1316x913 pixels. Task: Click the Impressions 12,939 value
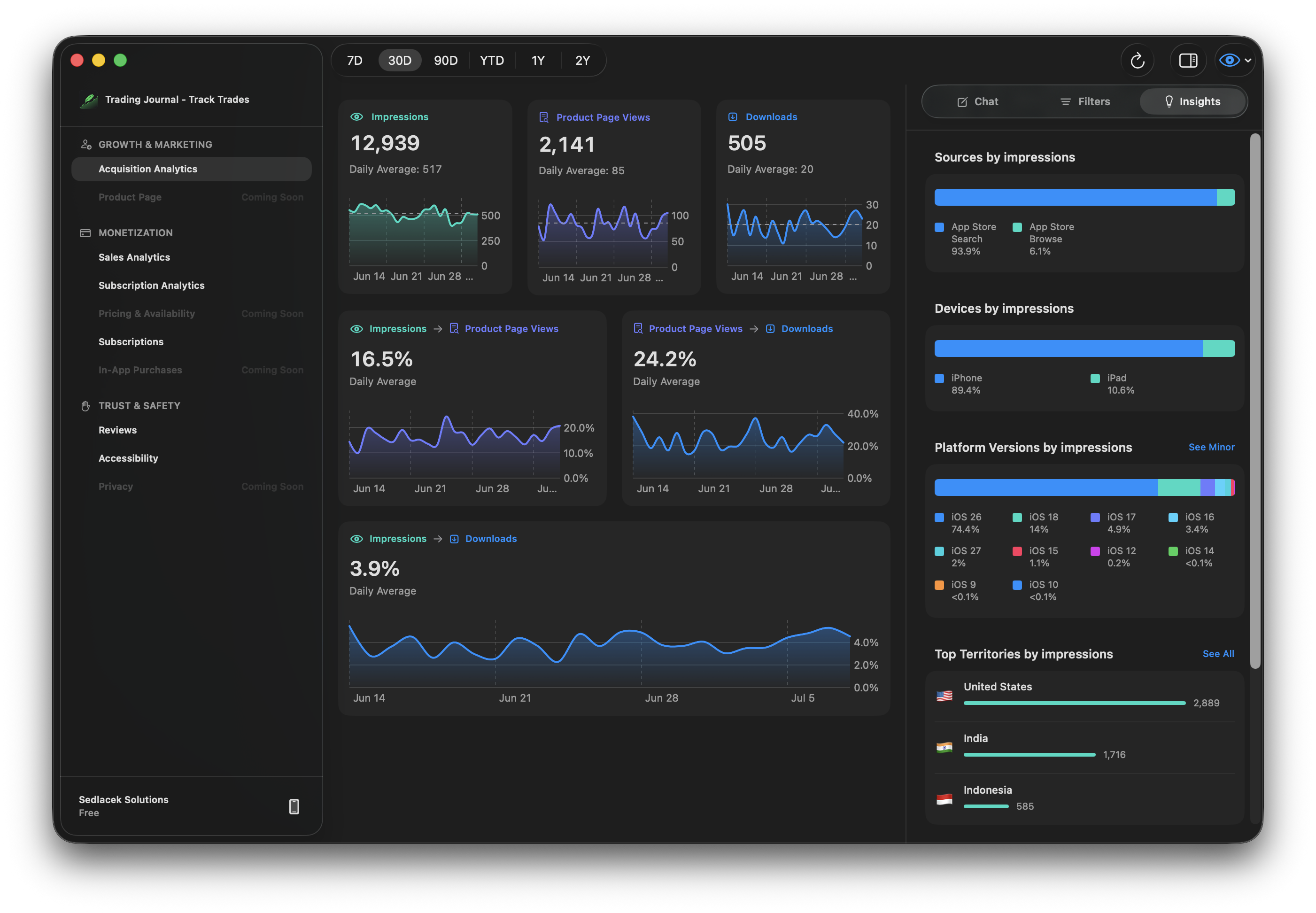pos(385,143)
